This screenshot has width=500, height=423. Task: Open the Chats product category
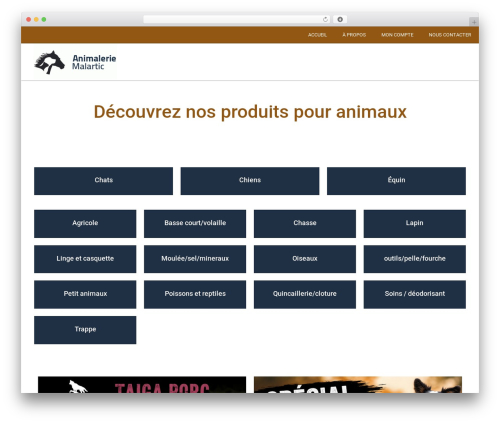103,181
